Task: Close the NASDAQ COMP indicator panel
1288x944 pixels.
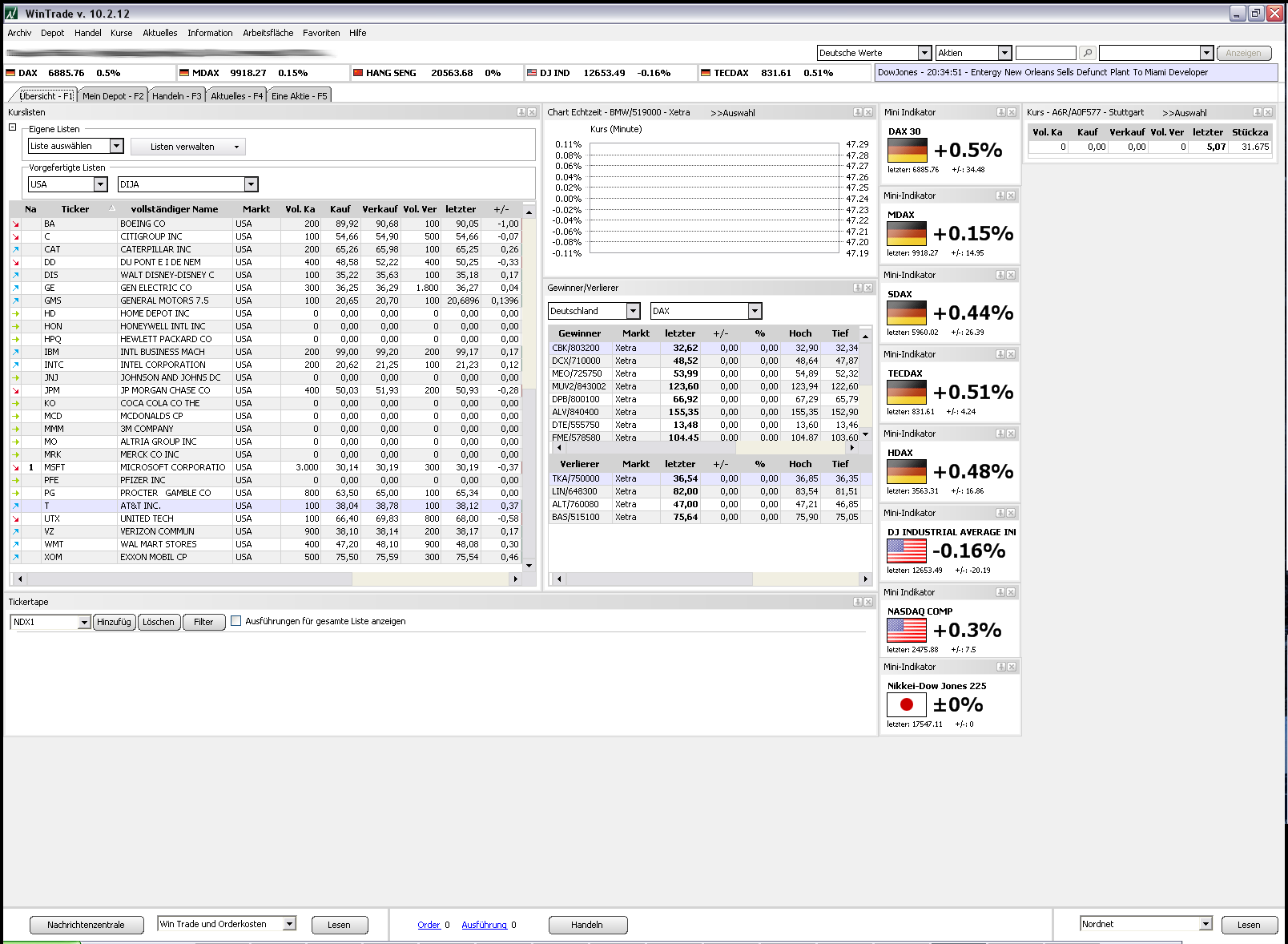Action: (x=1011, y=592)
